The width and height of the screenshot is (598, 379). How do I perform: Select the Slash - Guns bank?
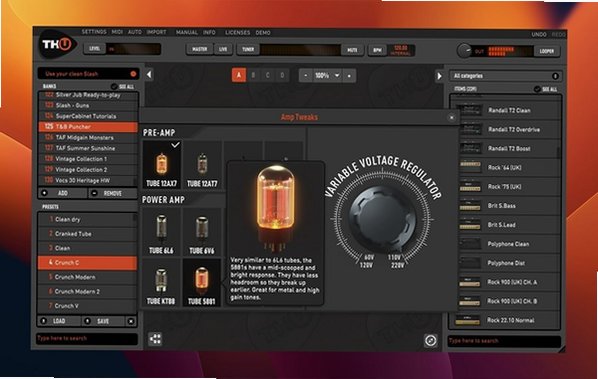pyautogui.click(x=88, y=105)
